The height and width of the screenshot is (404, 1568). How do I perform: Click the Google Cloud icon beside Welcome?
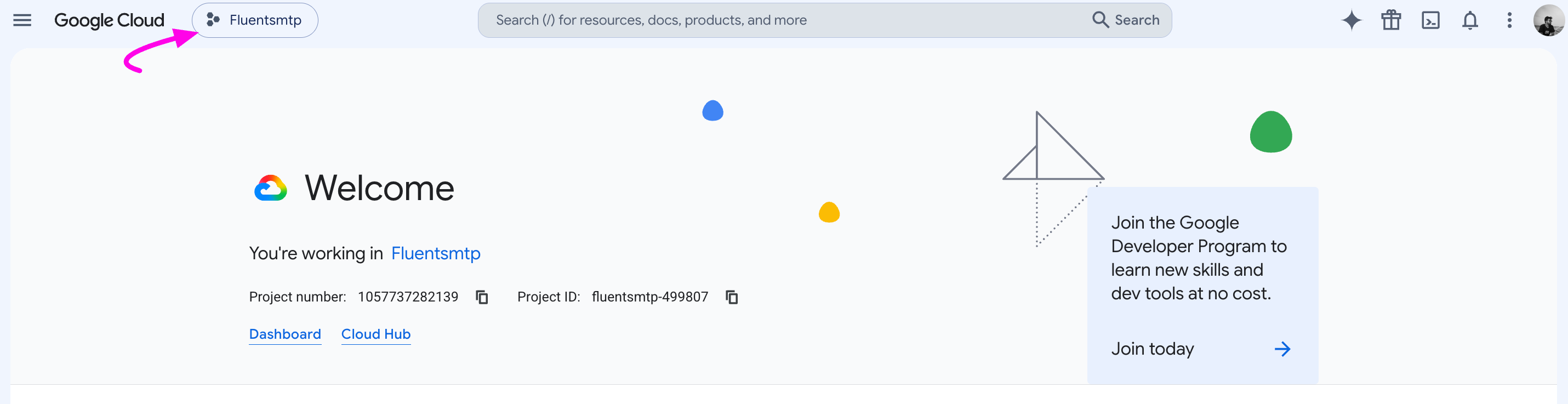coord(270,188)
